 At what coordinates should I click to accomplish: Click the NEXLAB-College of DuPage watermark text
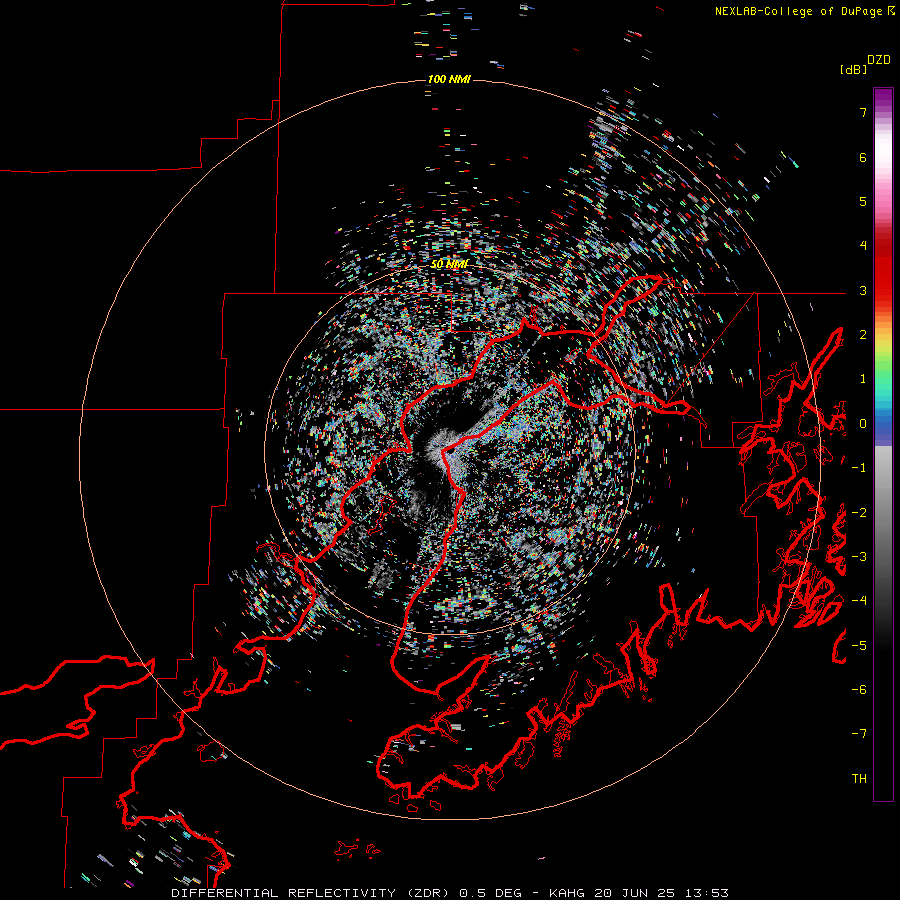click(798, 11)
